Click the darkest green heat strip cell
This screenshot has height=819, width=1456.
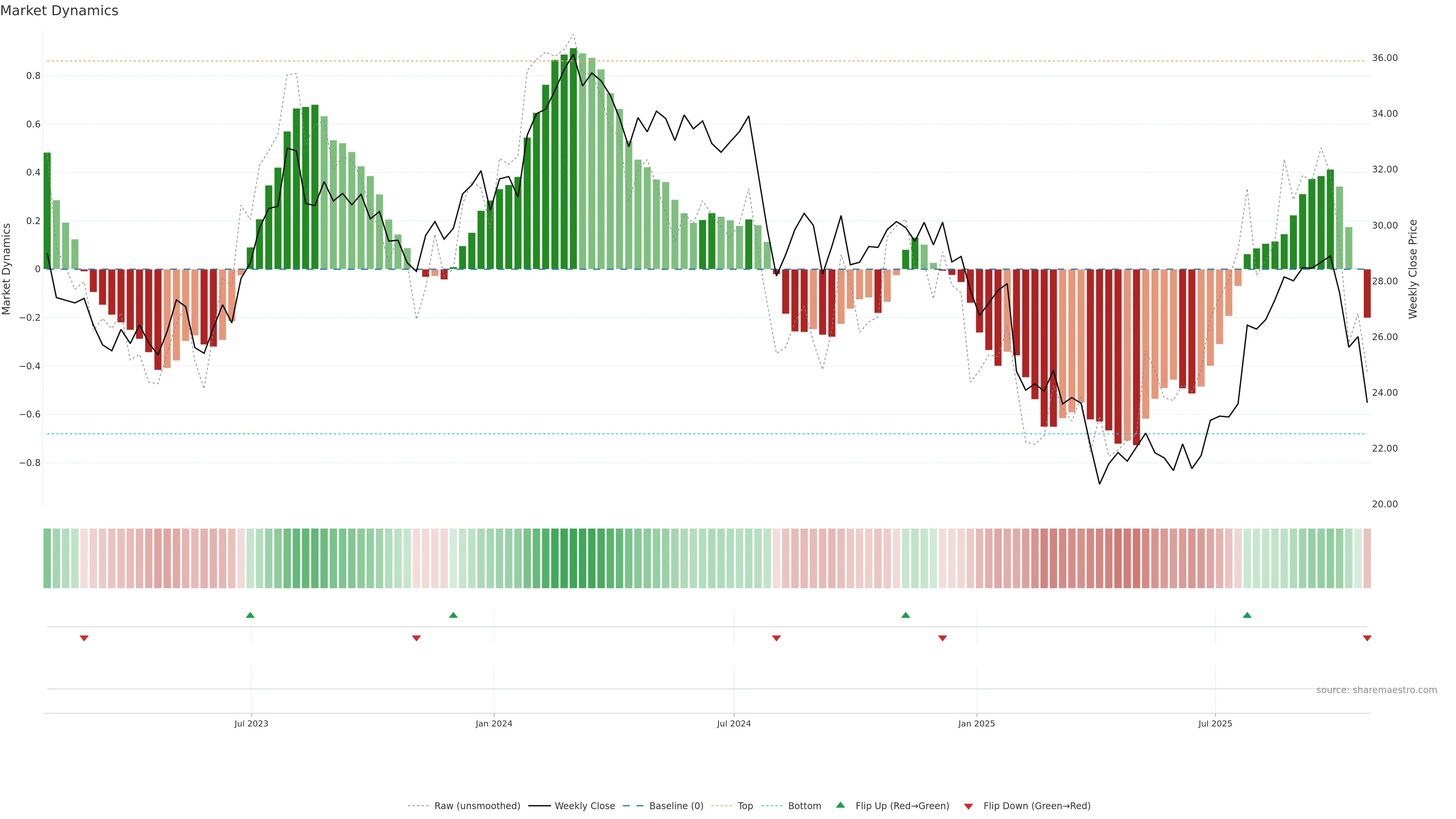click(573, 559)
